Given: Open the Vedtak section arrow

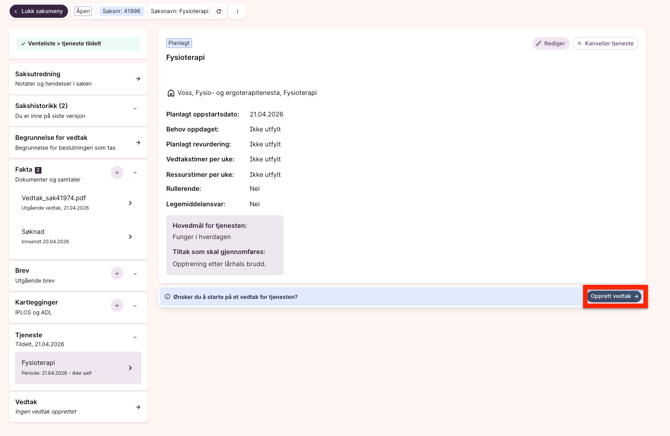Looking at the screenshot, I should (x=138, y=406).
